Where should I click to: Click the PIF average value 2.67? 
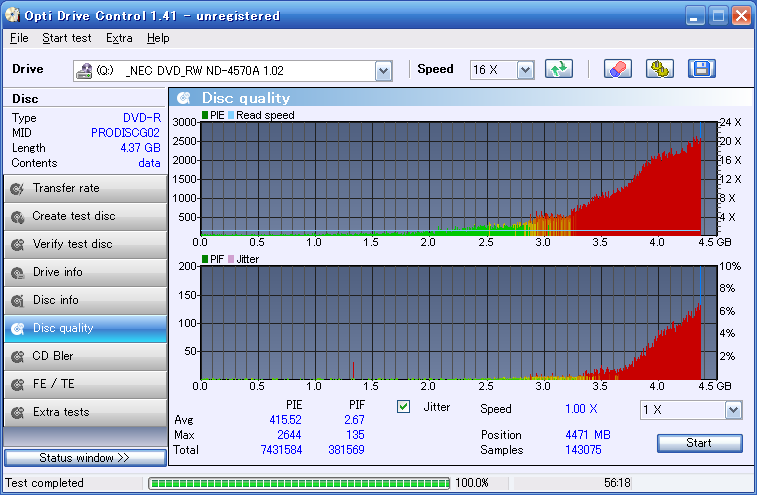(354, 420)
